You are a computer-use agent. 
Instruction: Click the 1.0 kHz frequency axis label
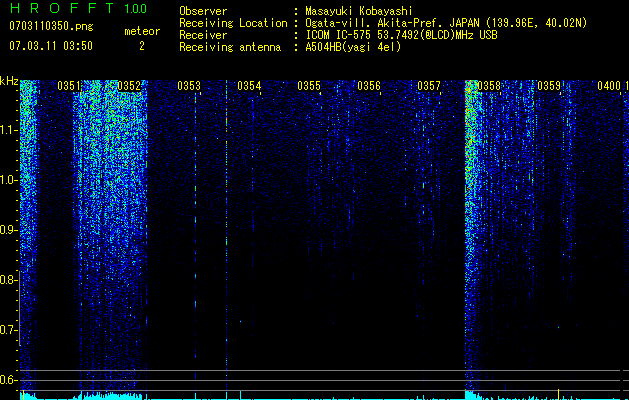(8, 181)
